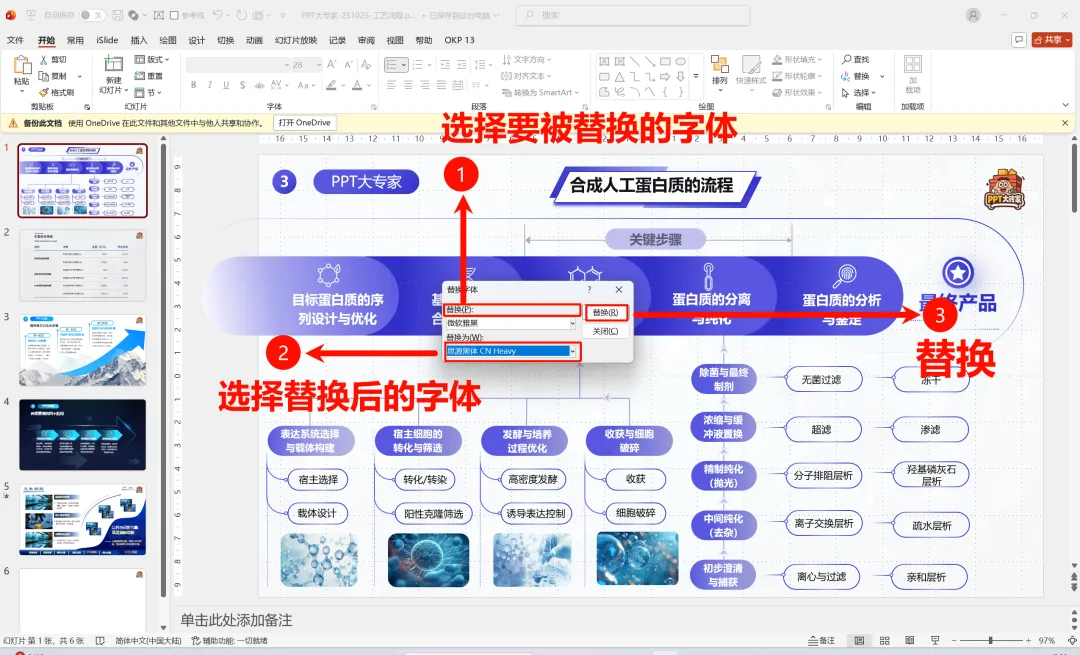
Task: Click the Text Shadow icon
Action: coord(242,85)
